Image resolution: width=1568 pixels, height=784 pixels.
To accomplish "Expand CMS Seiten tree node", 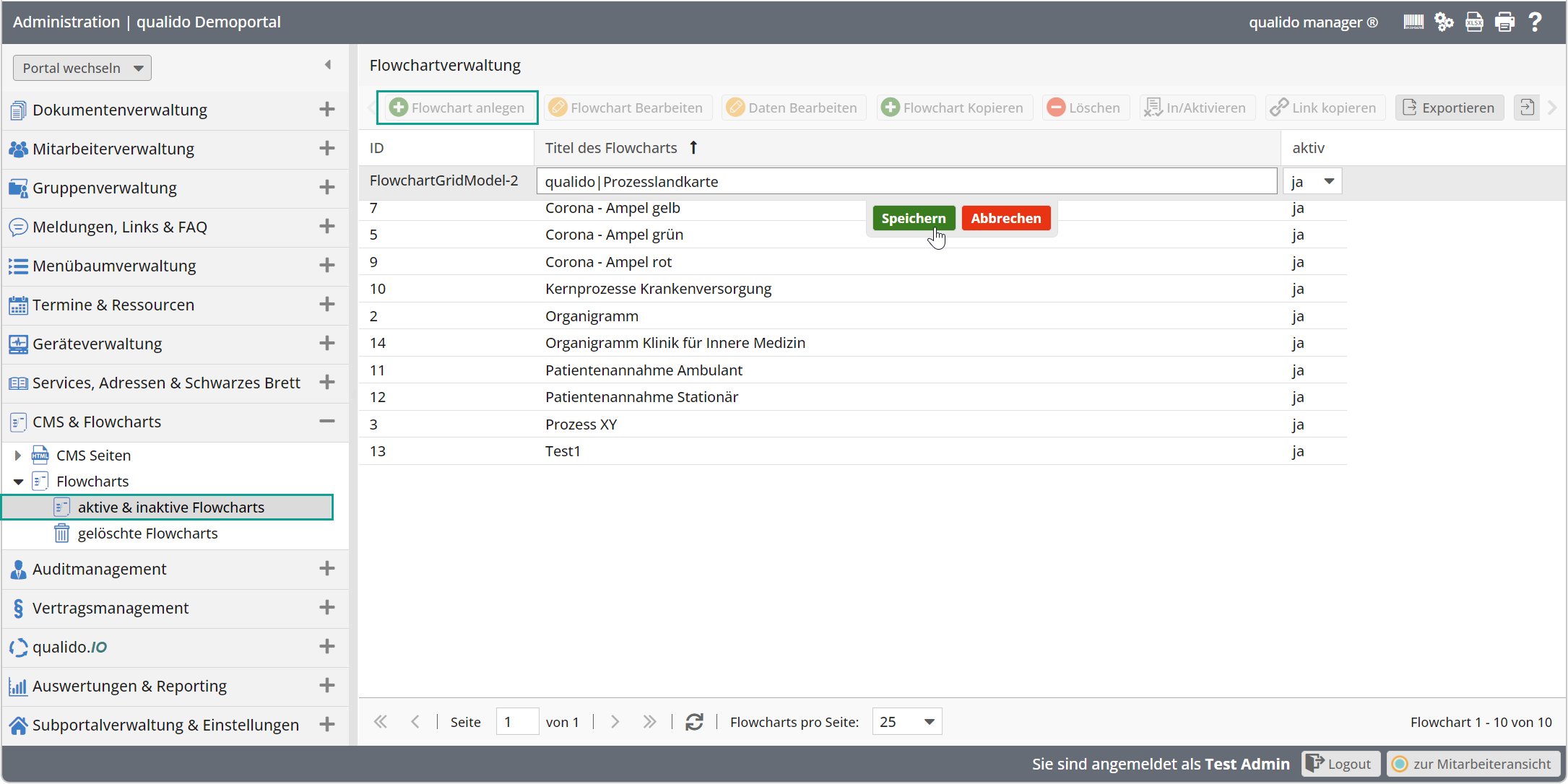I will tap(18, 456).
